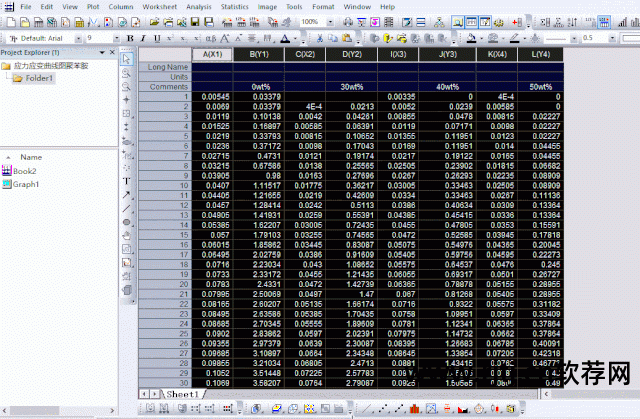This screenshot has height=419, width=640.
Task: Click the Print toolbar icon
Action: tap(347, 22)
